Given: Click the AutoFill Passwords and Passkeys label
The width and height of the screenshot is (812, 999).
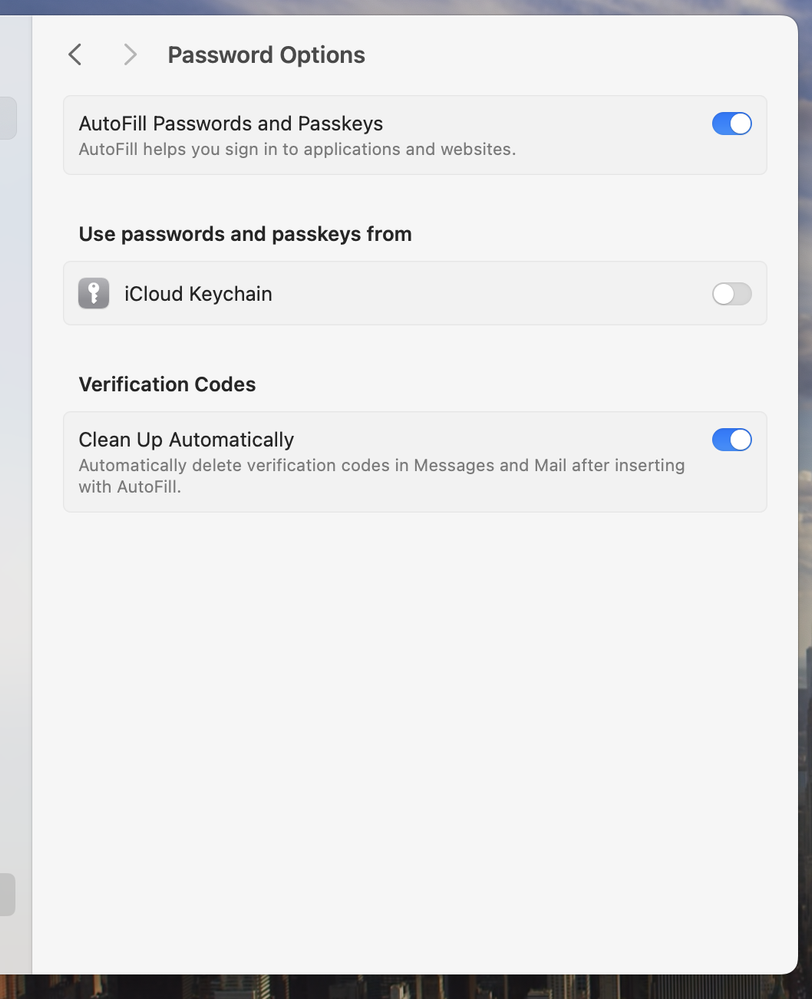Looking at the screenshot, I should point(231,124).
